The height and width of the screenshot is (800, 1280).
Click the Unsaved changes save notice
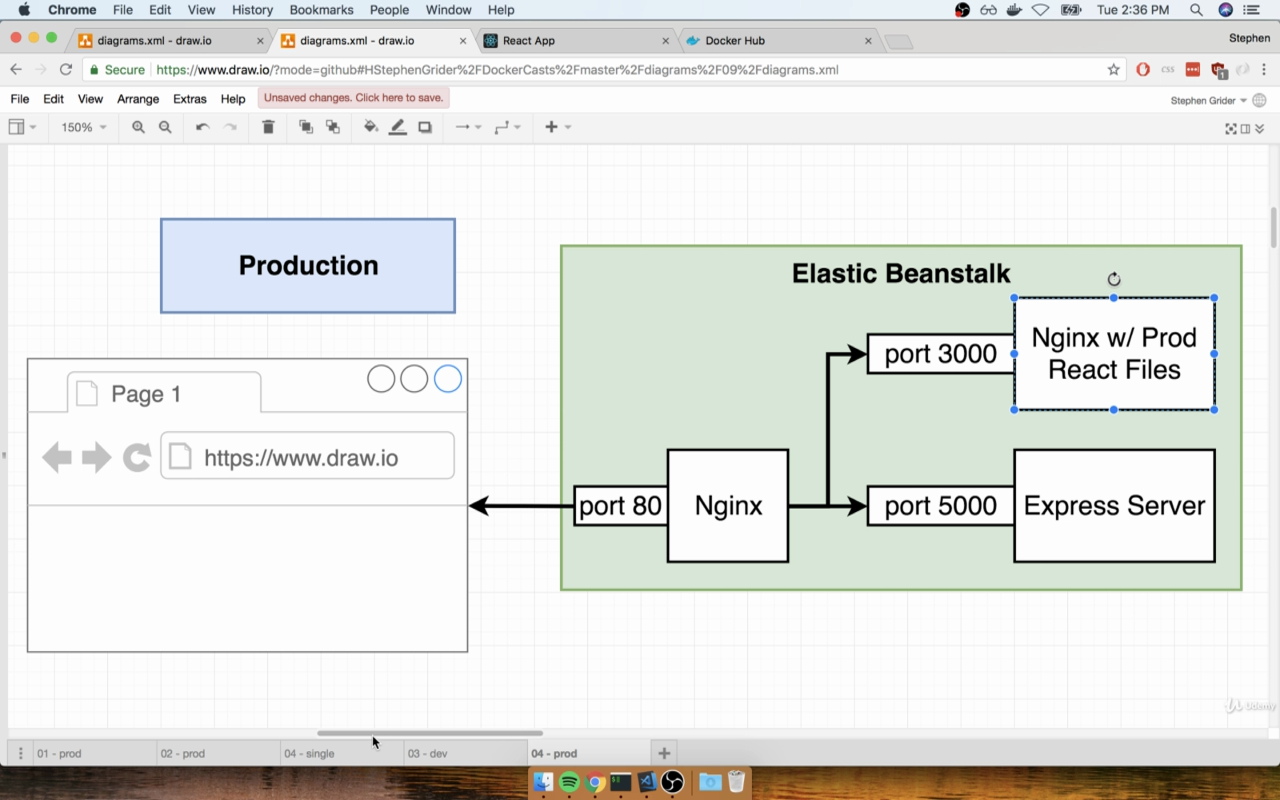353,98
